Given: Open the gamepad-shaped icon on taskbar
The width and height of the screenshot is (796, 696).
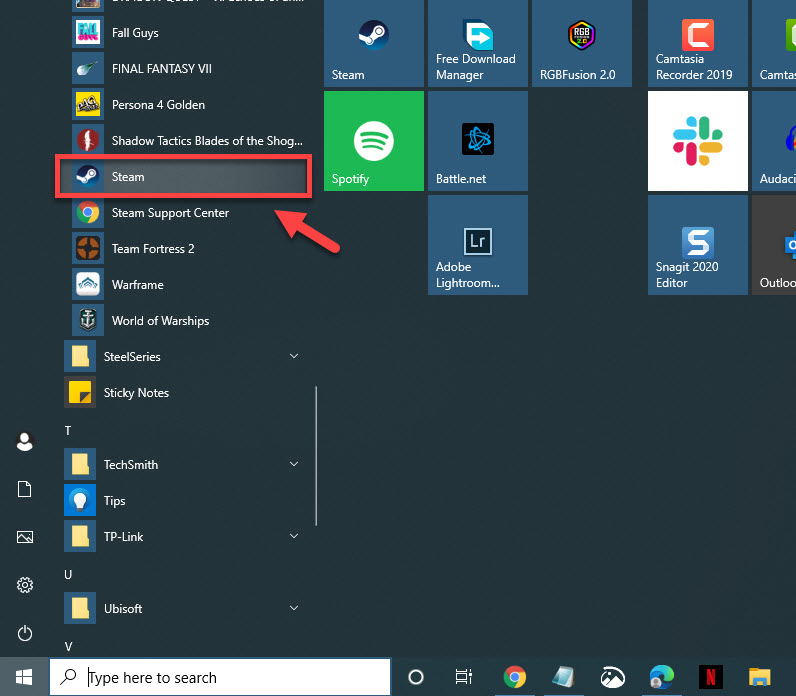Looking at the screenshot, I should 613,677.
